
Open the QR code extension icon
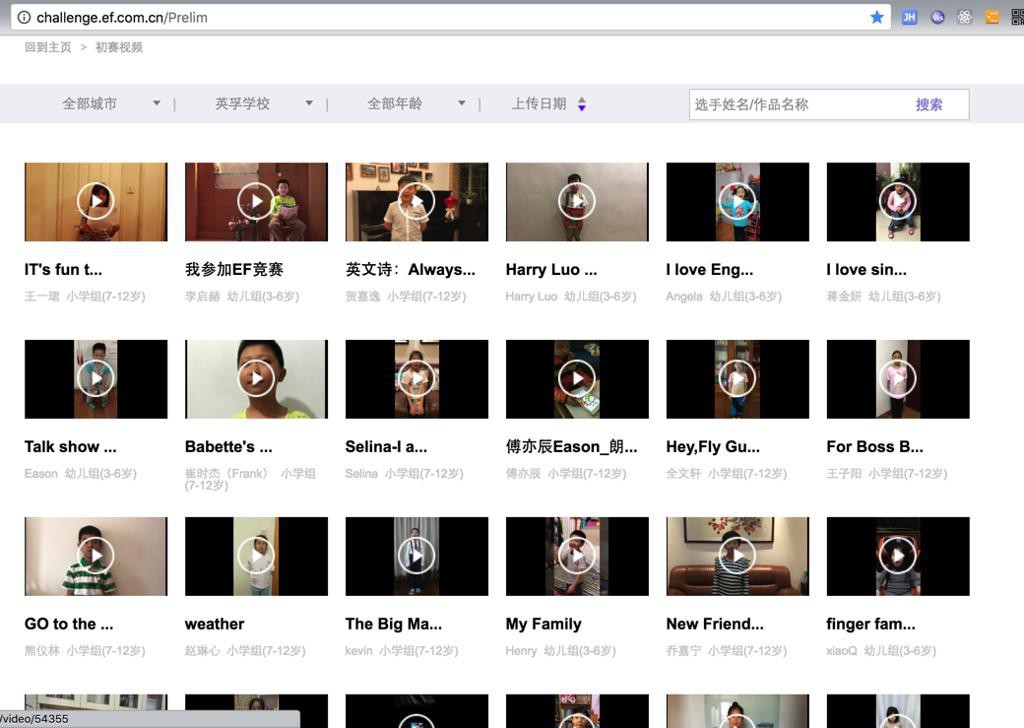(1017, 18)
